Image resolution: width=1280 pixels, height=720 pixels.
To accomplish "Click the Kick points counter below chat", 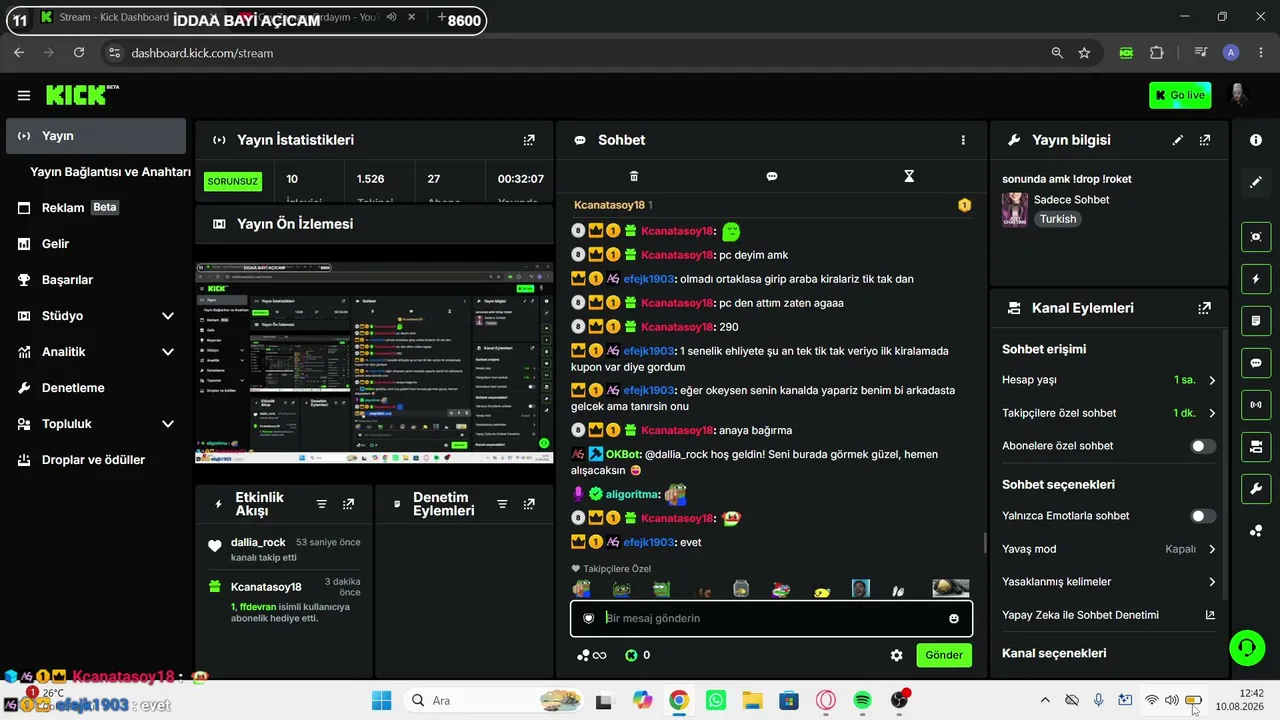I will point(637,655).
